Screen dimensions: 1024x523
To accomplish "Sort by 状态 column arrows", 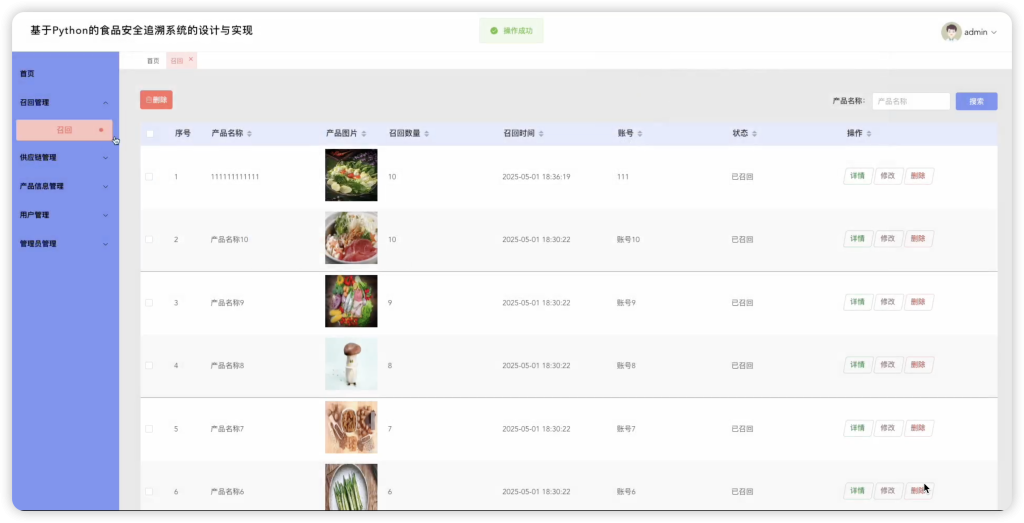I will tap(754, 133).
